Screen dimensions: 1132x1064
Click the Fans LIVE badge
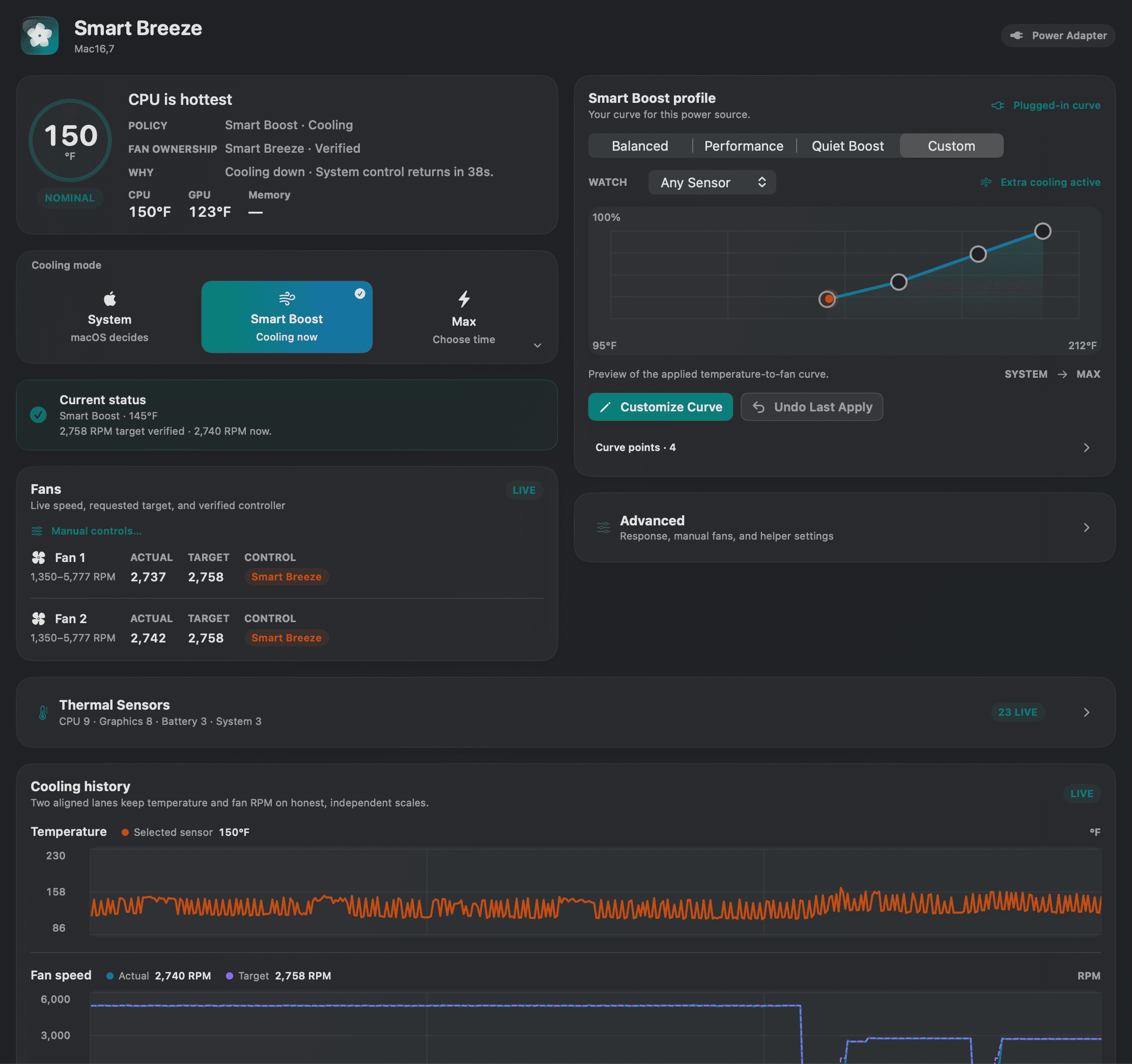point(524,490)
